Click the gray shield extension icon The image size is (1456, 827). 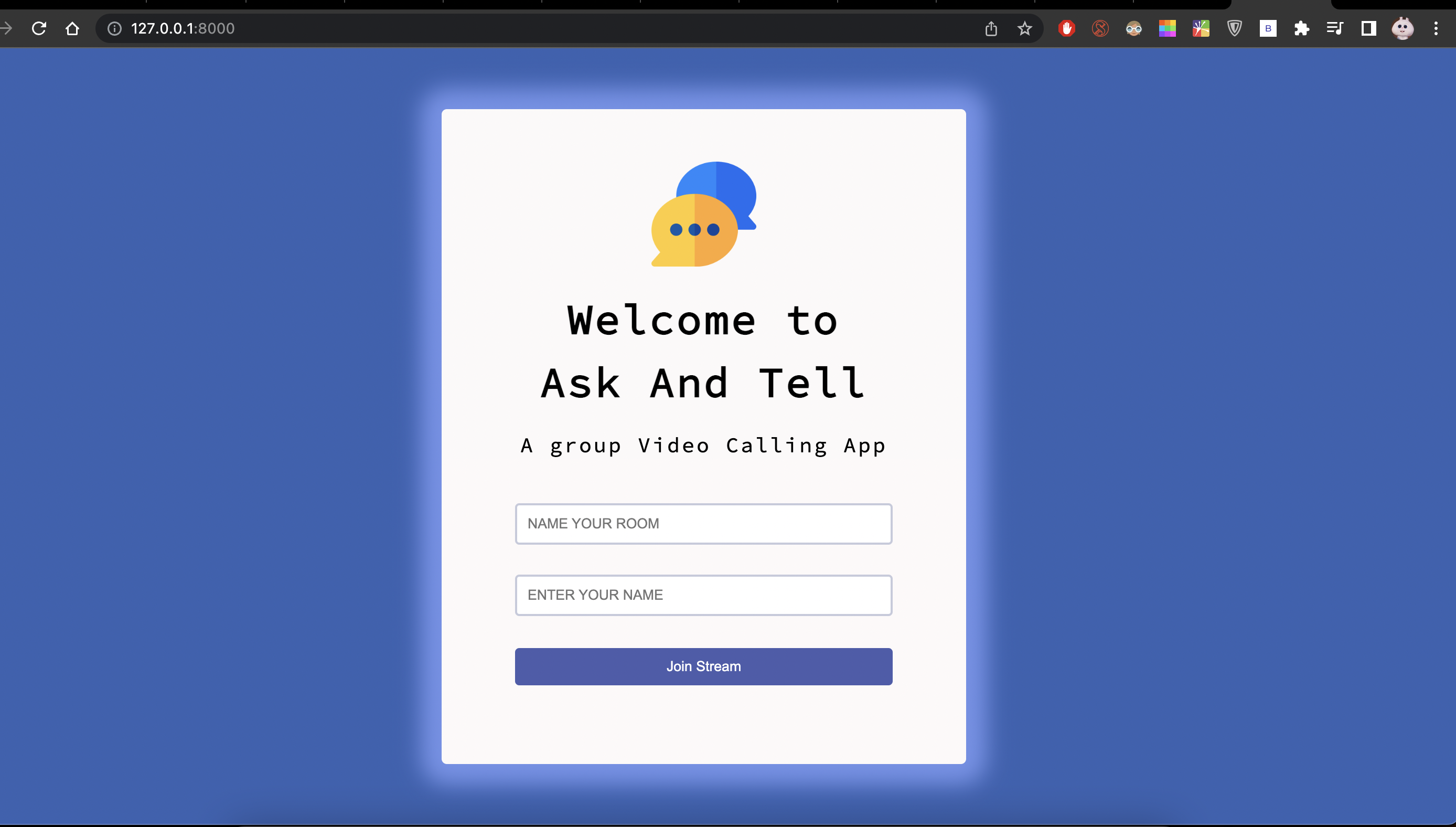point(1234,28)
